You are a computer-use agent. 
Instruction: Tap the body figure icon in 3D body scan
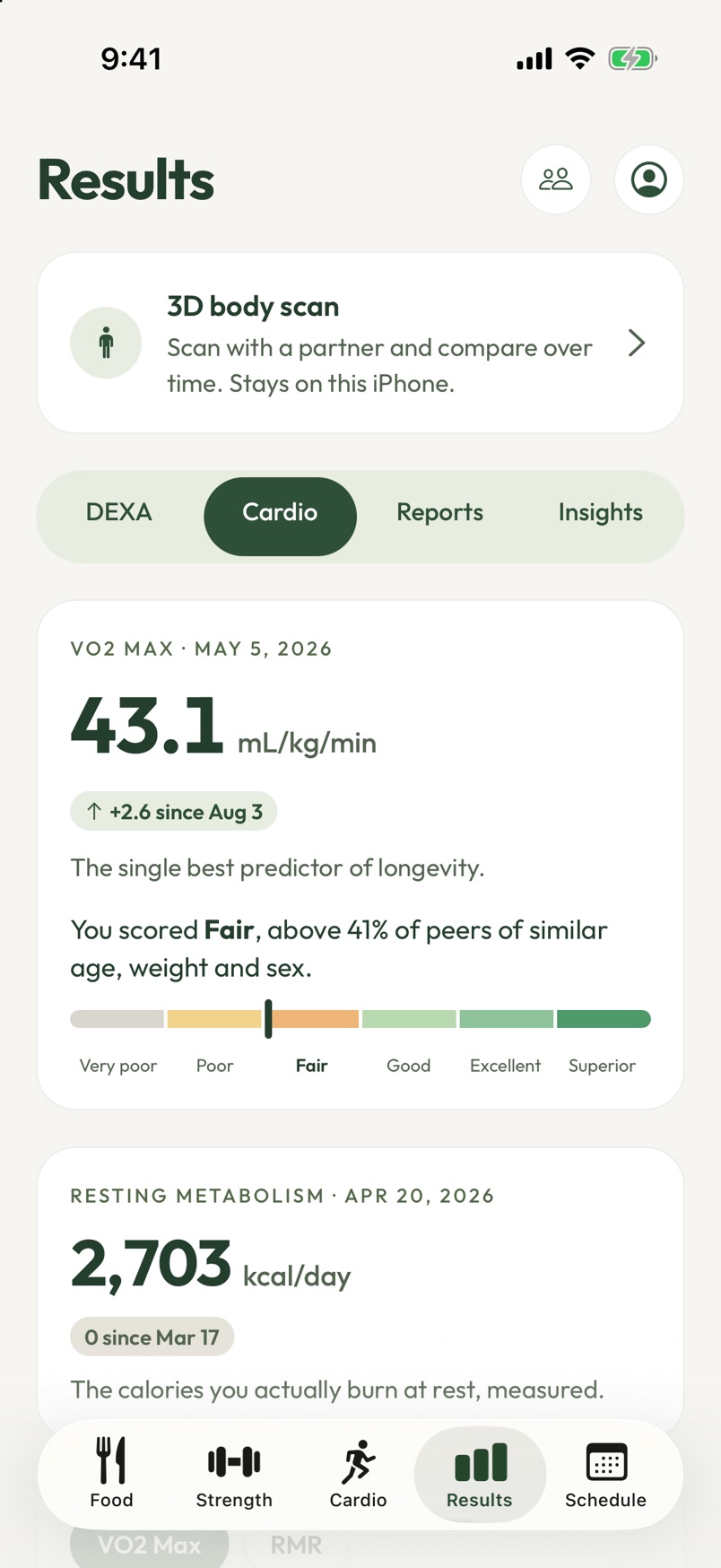click(106, 343)
